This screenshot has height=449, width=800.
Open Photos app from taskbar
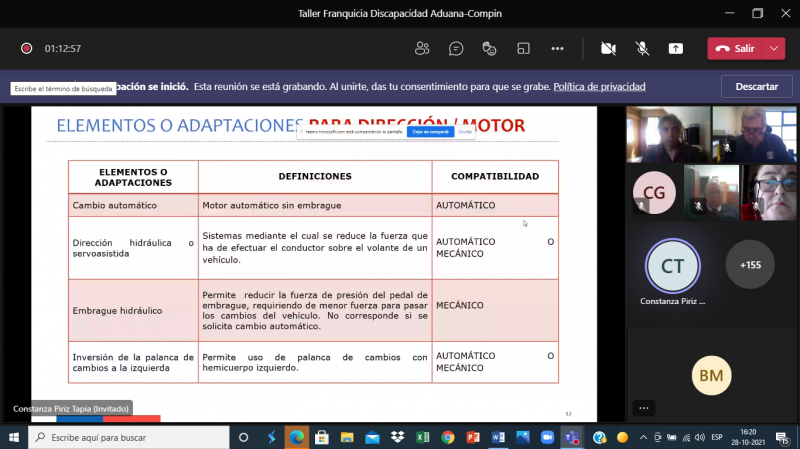click(x=523, y=437)
